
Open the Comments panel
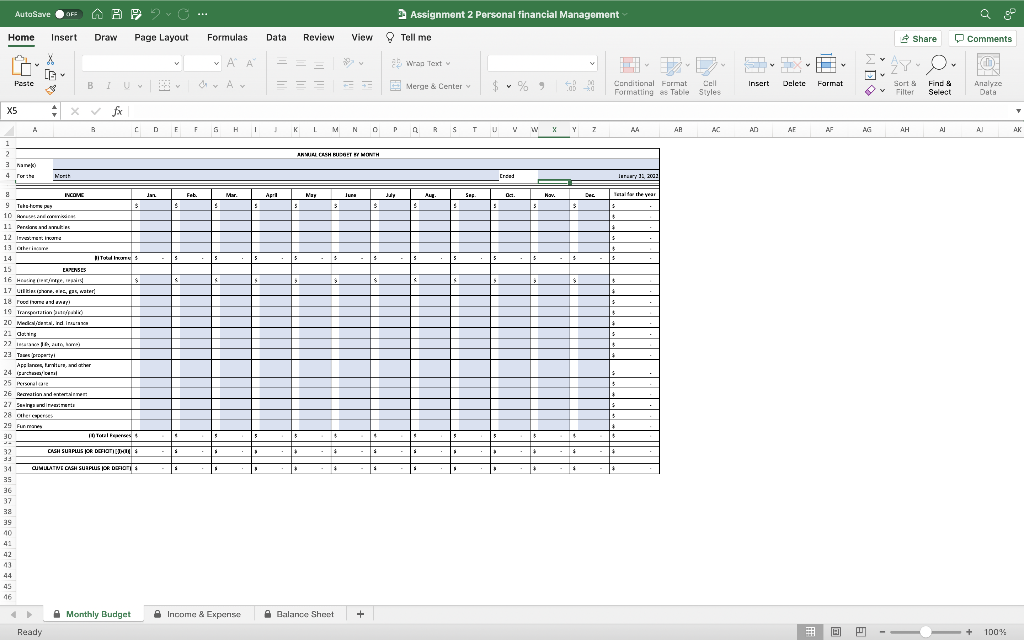tap(982, 38)
